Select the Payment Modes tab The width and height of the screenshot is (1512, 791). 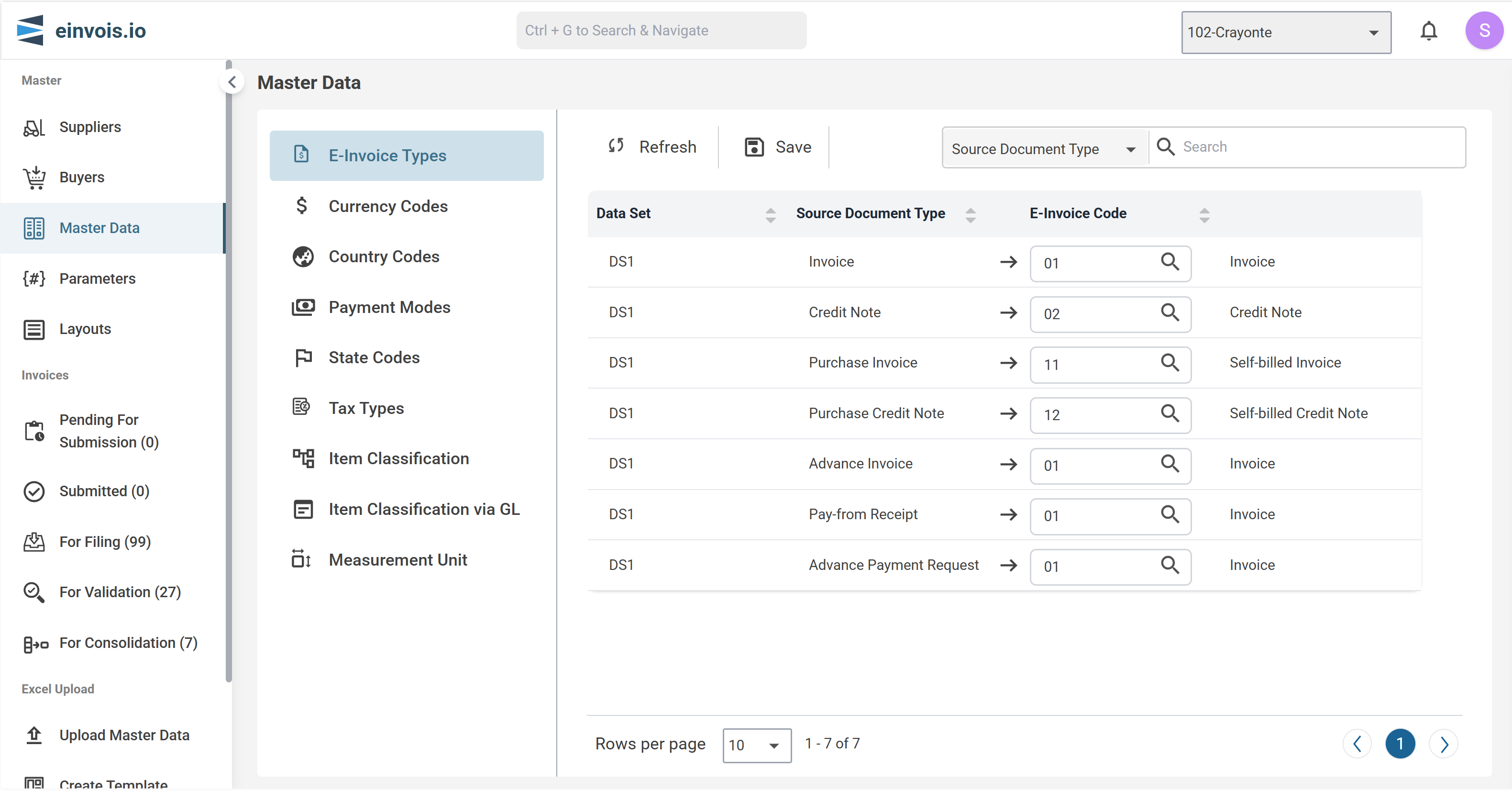[x=406, y=307]
